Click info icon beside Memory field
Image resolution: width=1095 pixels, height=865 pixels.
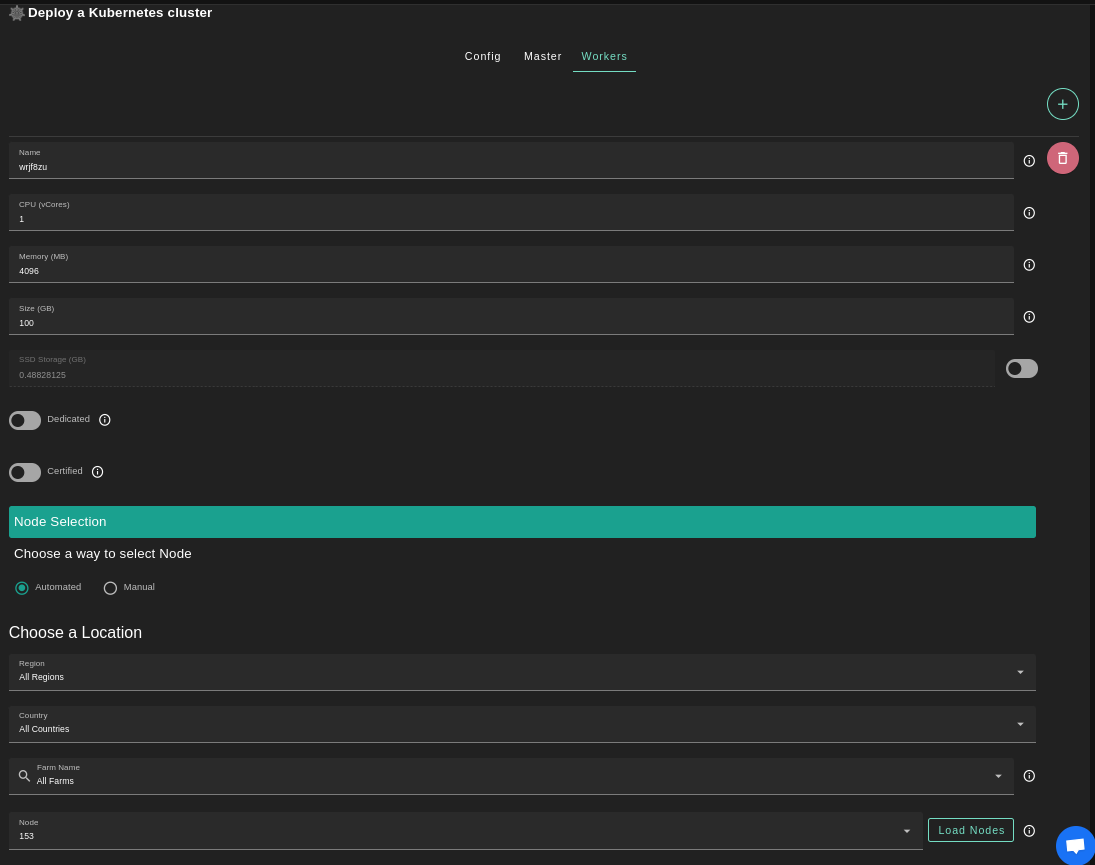pyautogui.click(x=1029, y=265)
